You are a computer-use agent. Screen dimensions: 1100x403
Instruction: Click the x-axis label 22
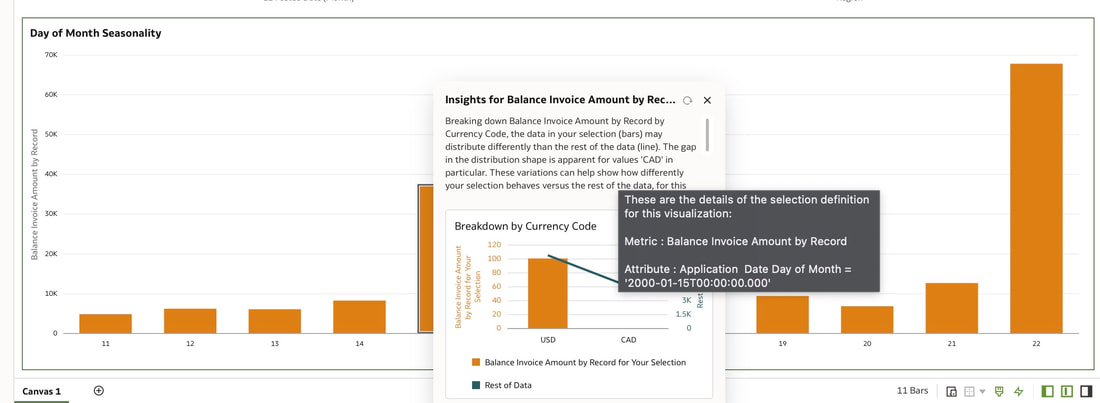tap(1036, 344)
